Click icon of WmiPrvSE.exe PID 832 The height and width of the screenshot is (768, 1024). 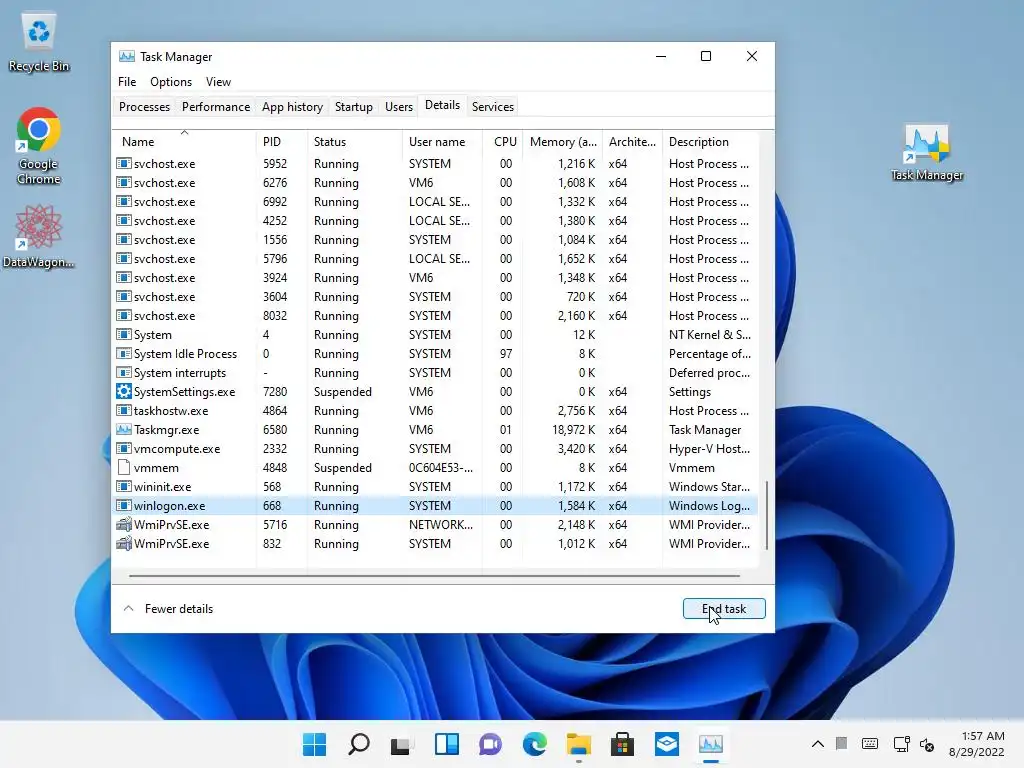coord(123,543)
